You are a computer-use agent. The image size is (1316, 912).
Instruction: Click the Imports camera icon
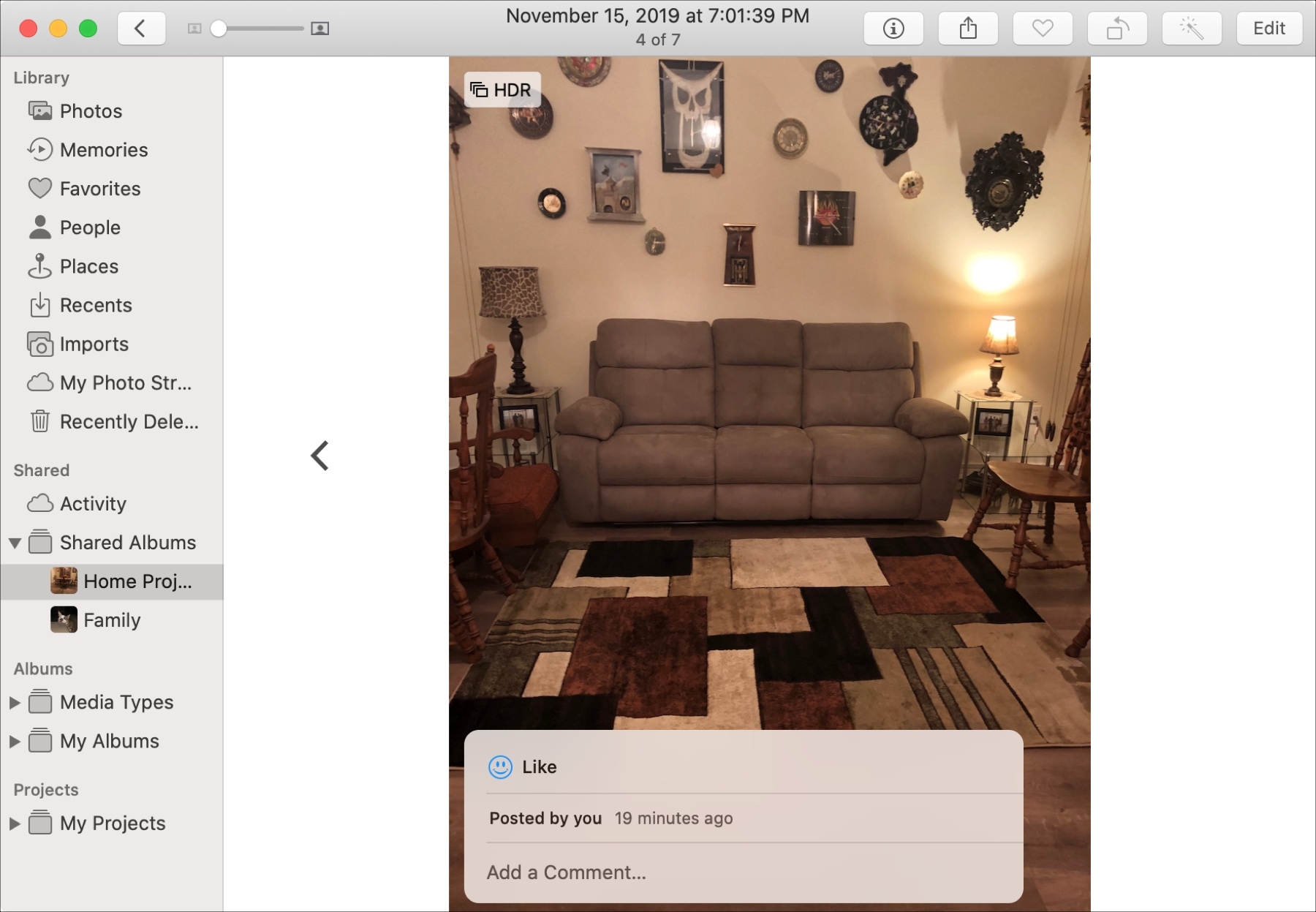pos(40,344)
